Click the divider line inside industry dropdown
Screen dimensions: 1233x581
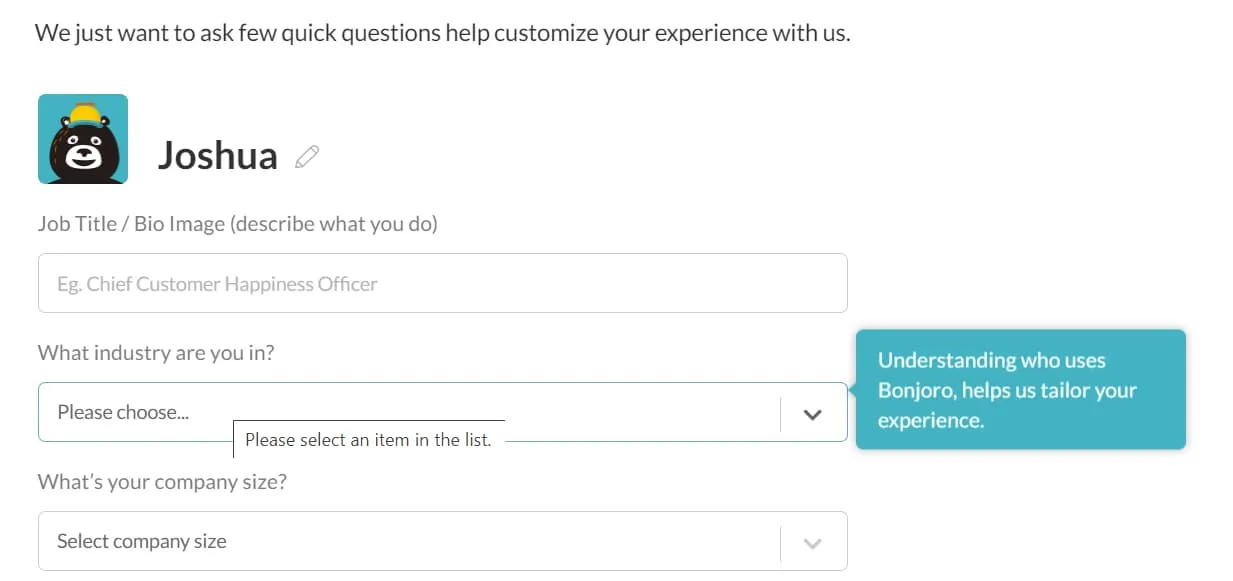[x=780, y=413]
